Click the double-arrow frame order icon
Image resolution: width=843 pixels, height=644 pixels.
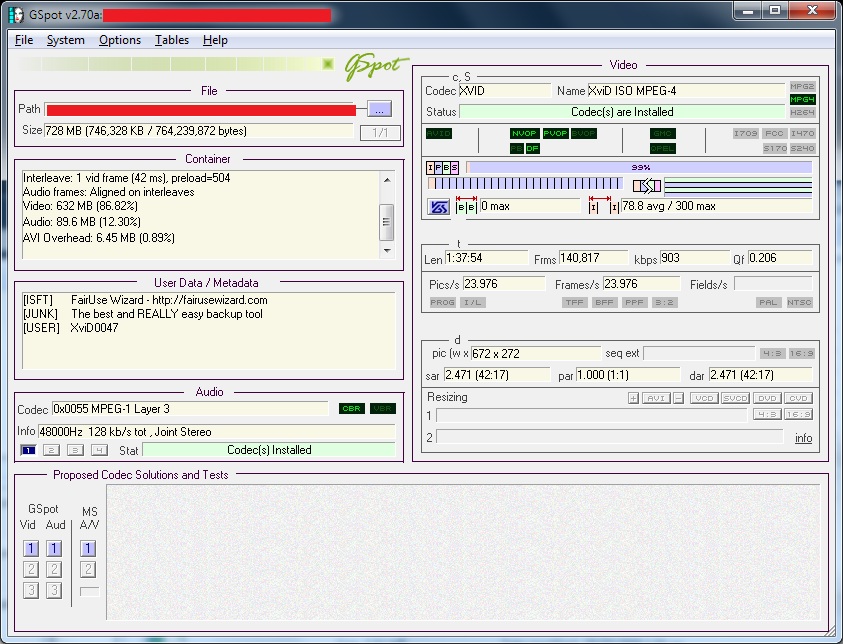[647, 186]
